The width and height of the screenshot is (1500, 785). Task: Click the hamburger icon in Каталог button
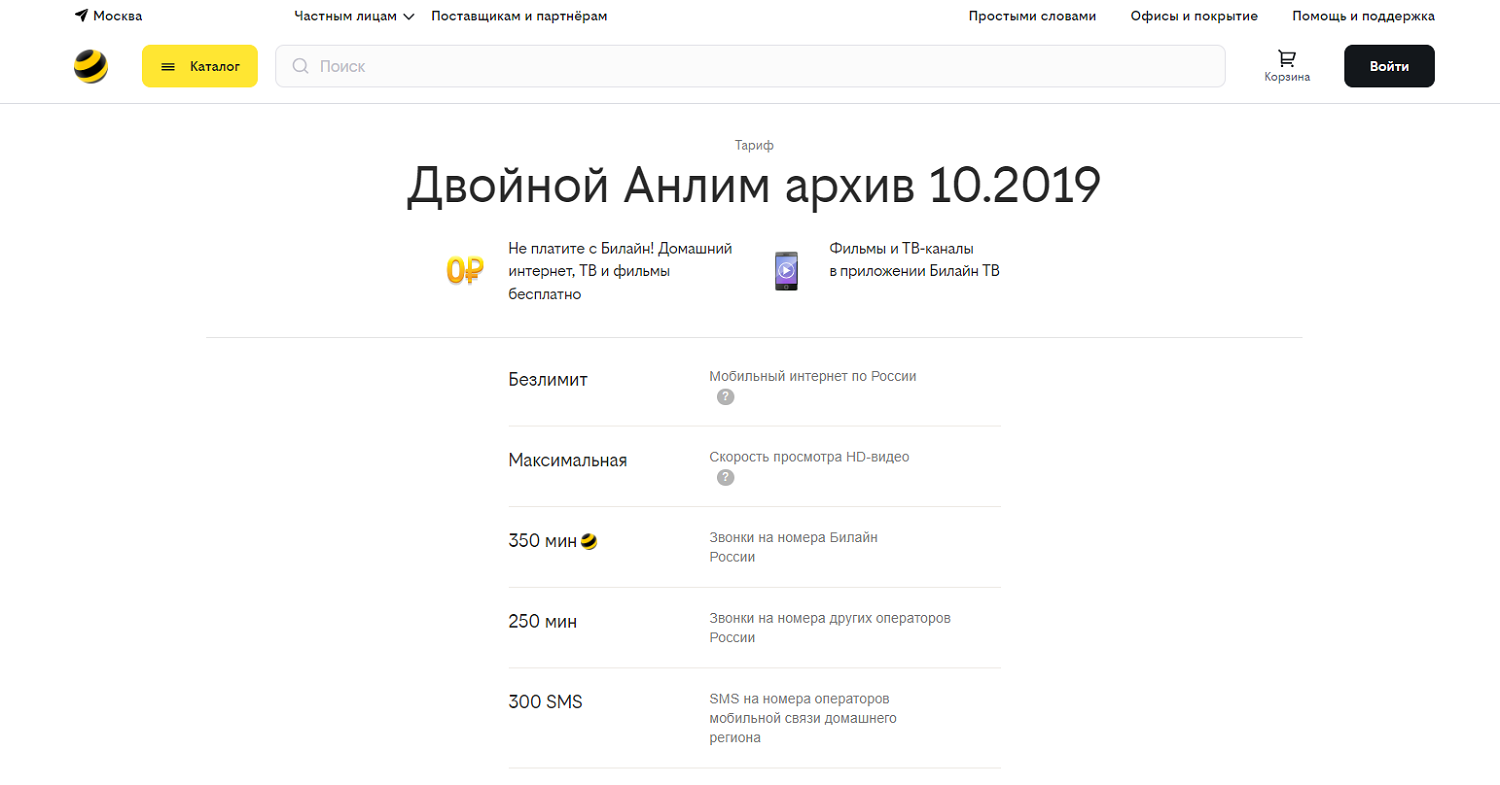click(168, 67)
